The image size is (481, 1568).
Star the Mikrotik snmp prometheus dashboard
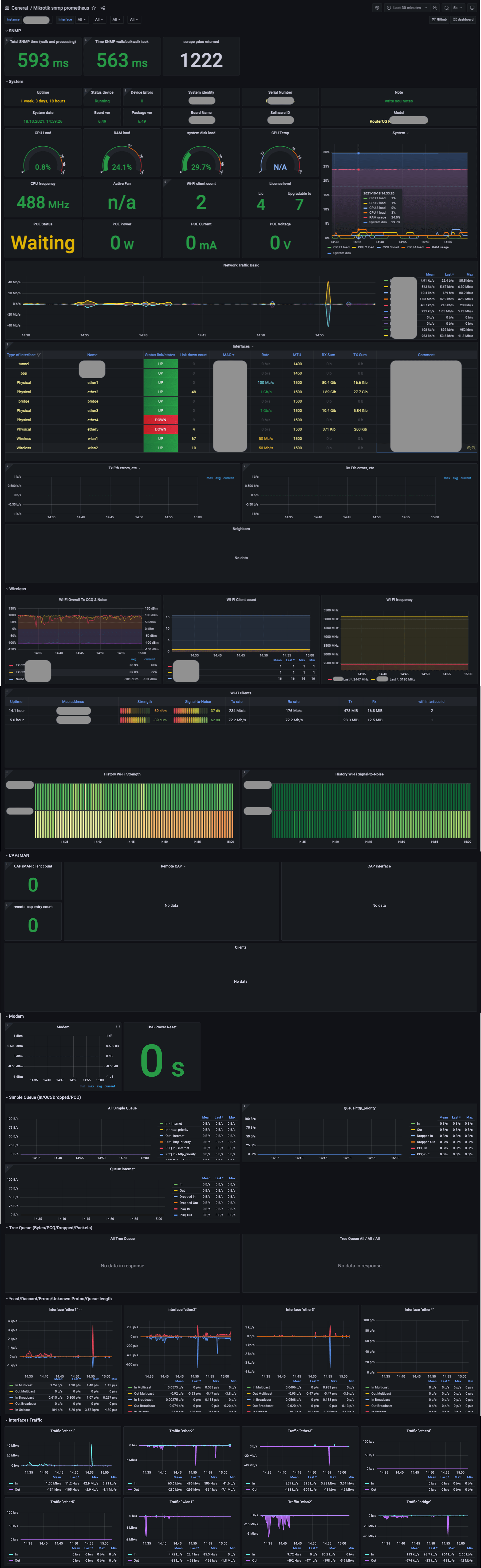click(x=94, y=8)
